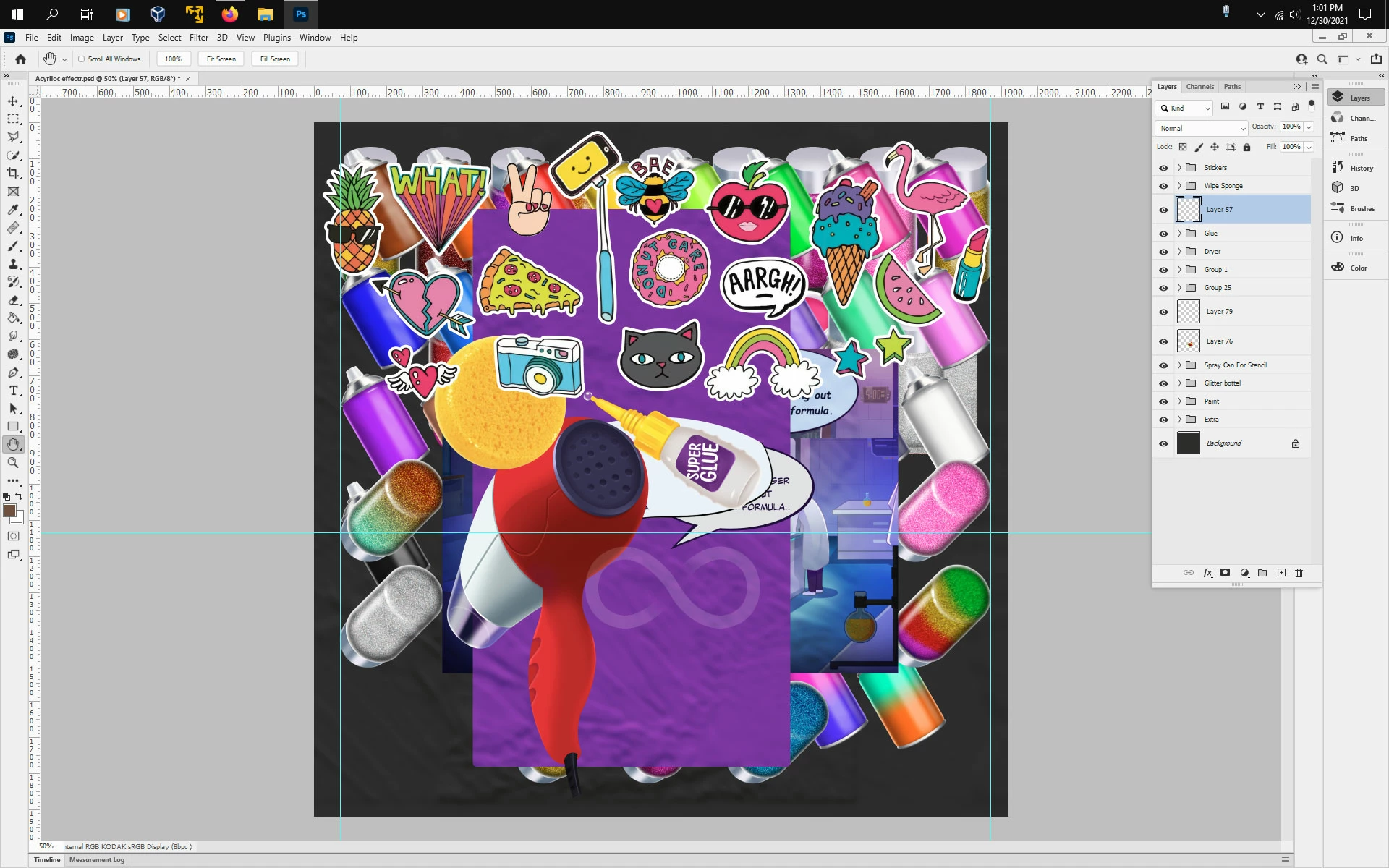Select the Crop tool
This screenshot has width=1389, height=868.
click(13, 174)
